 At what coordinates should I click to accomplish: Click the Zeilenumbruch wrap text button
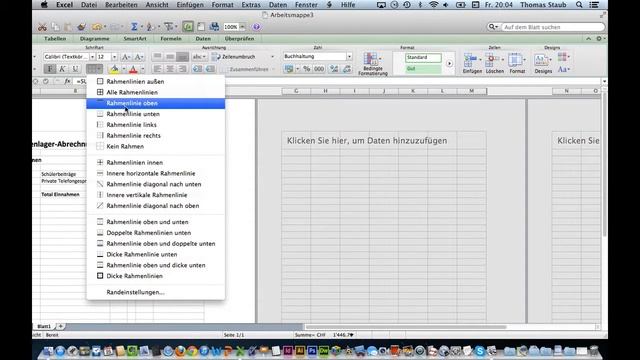(x=234, y=57)
